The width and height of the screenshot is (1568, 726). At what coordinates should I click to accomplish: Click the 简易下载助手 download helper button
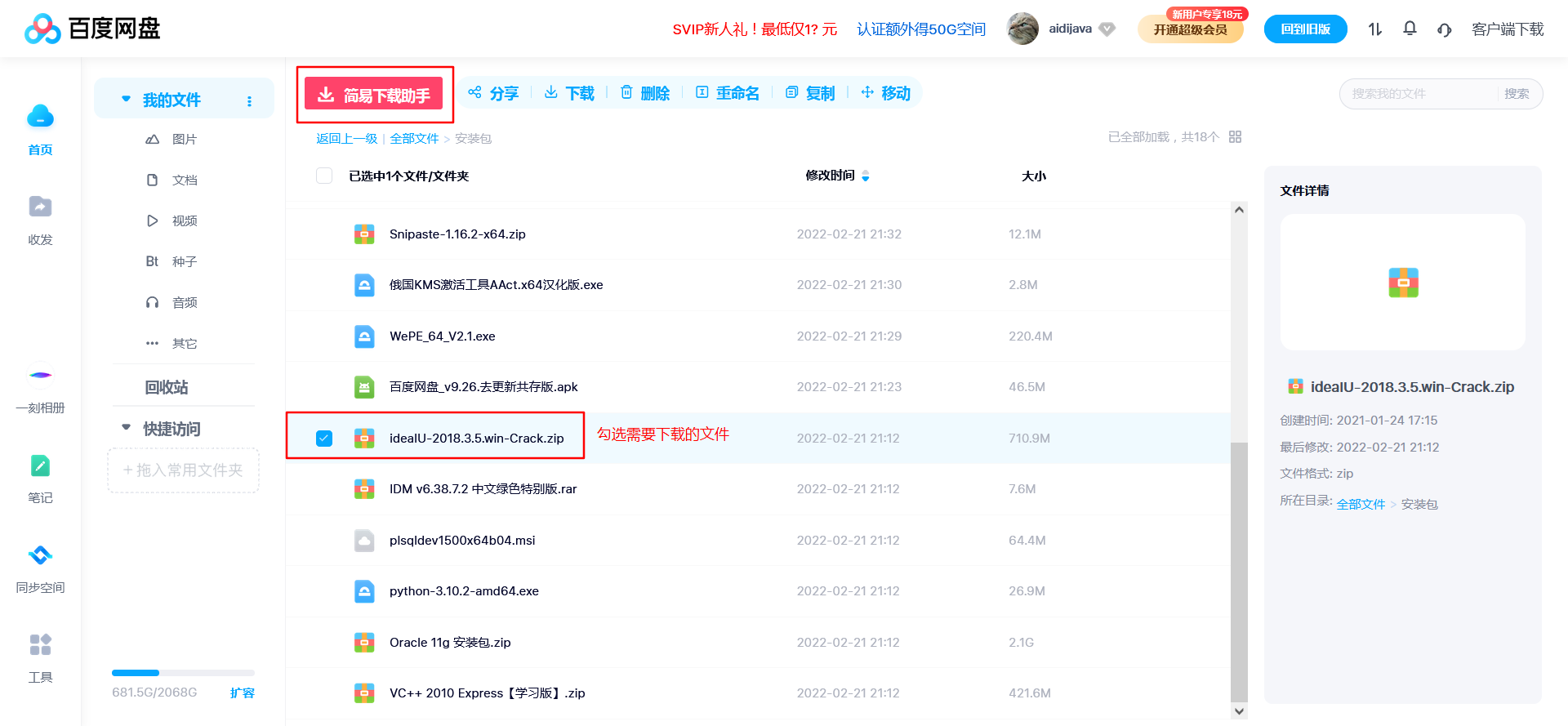click(x=373, y=94)
